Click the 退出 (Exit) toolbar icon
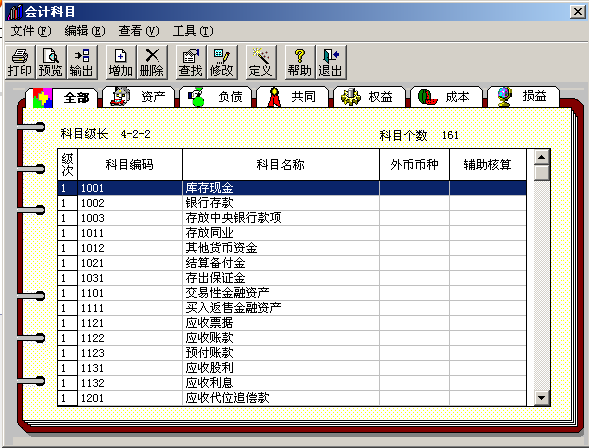This screenshot has height=448, width=589. pyautogui.click(x=331, y=62)
